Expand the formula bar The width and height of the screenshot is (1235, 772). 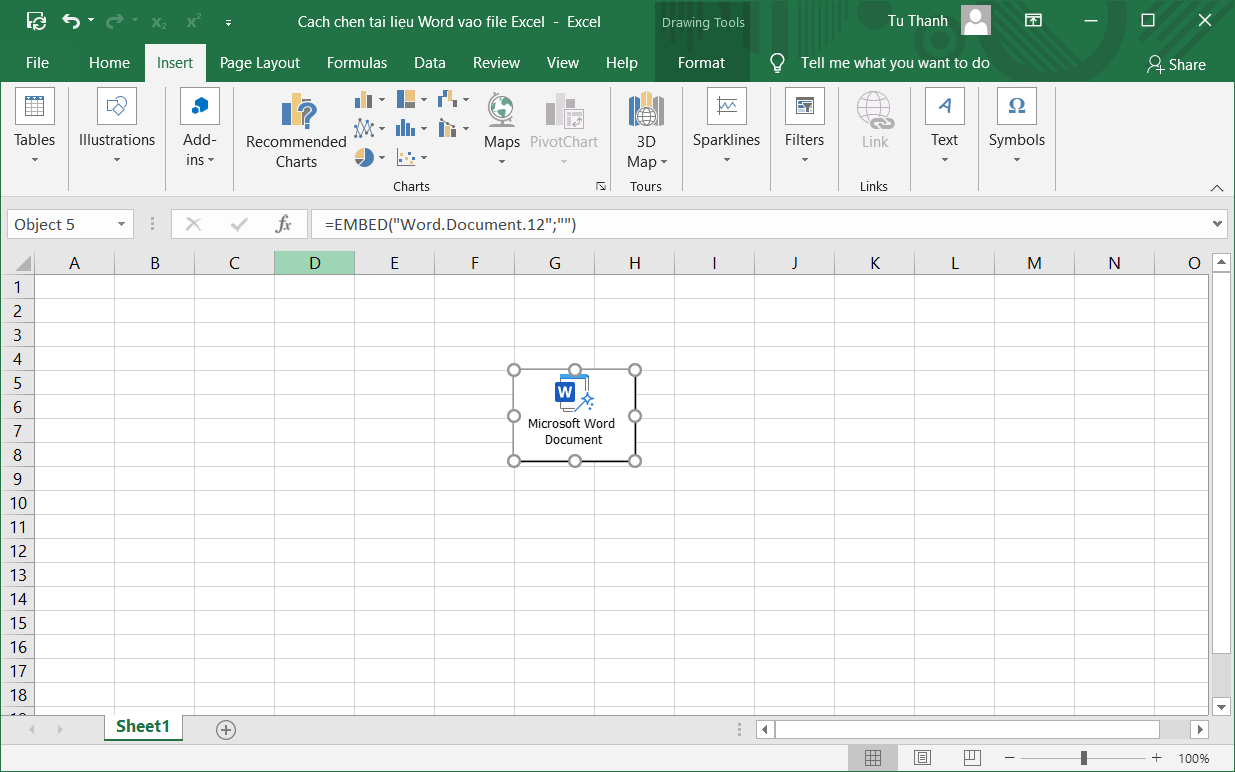pos(1217,225)
